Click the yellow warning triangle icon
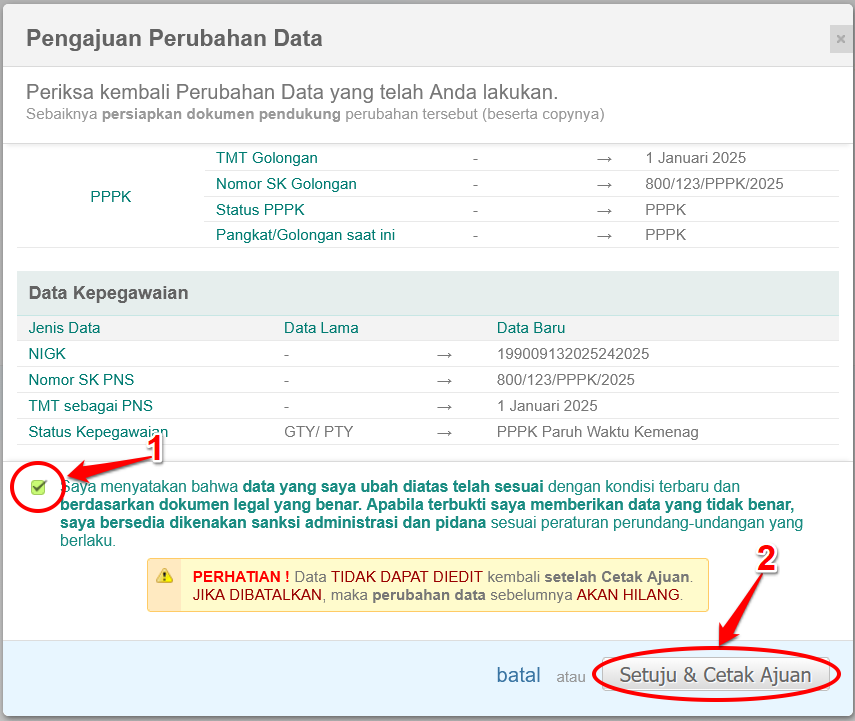Screen dimensions: 855x721 pyautogui.click(x=164, y=576)
